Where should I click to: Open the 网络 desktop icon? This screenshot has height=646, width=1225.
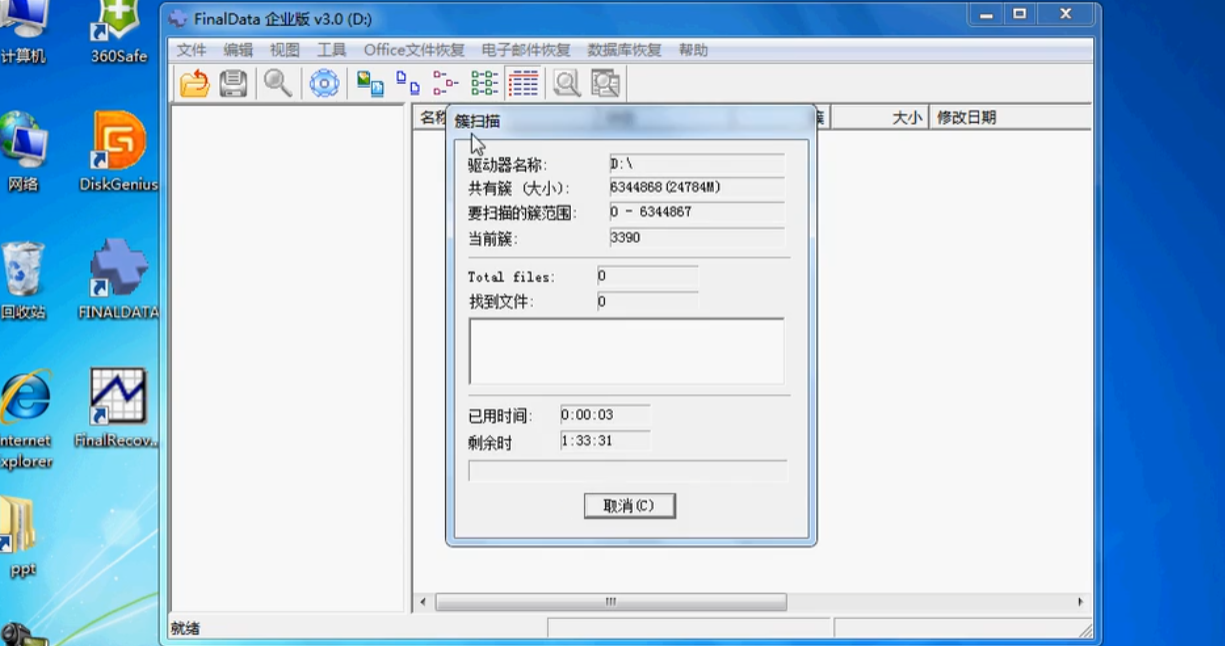23,152
